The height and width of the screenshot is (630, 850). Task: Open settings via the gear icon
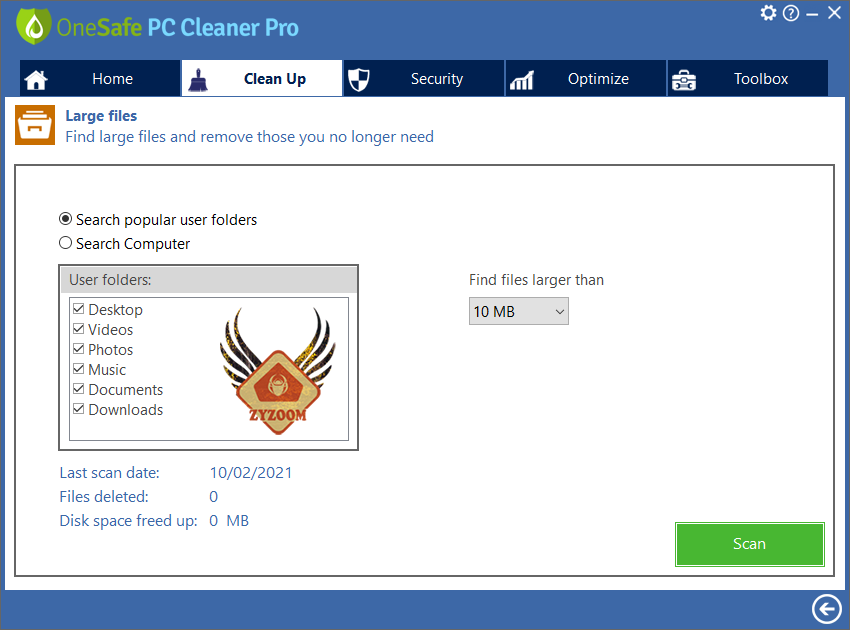[x=768, y=12]
